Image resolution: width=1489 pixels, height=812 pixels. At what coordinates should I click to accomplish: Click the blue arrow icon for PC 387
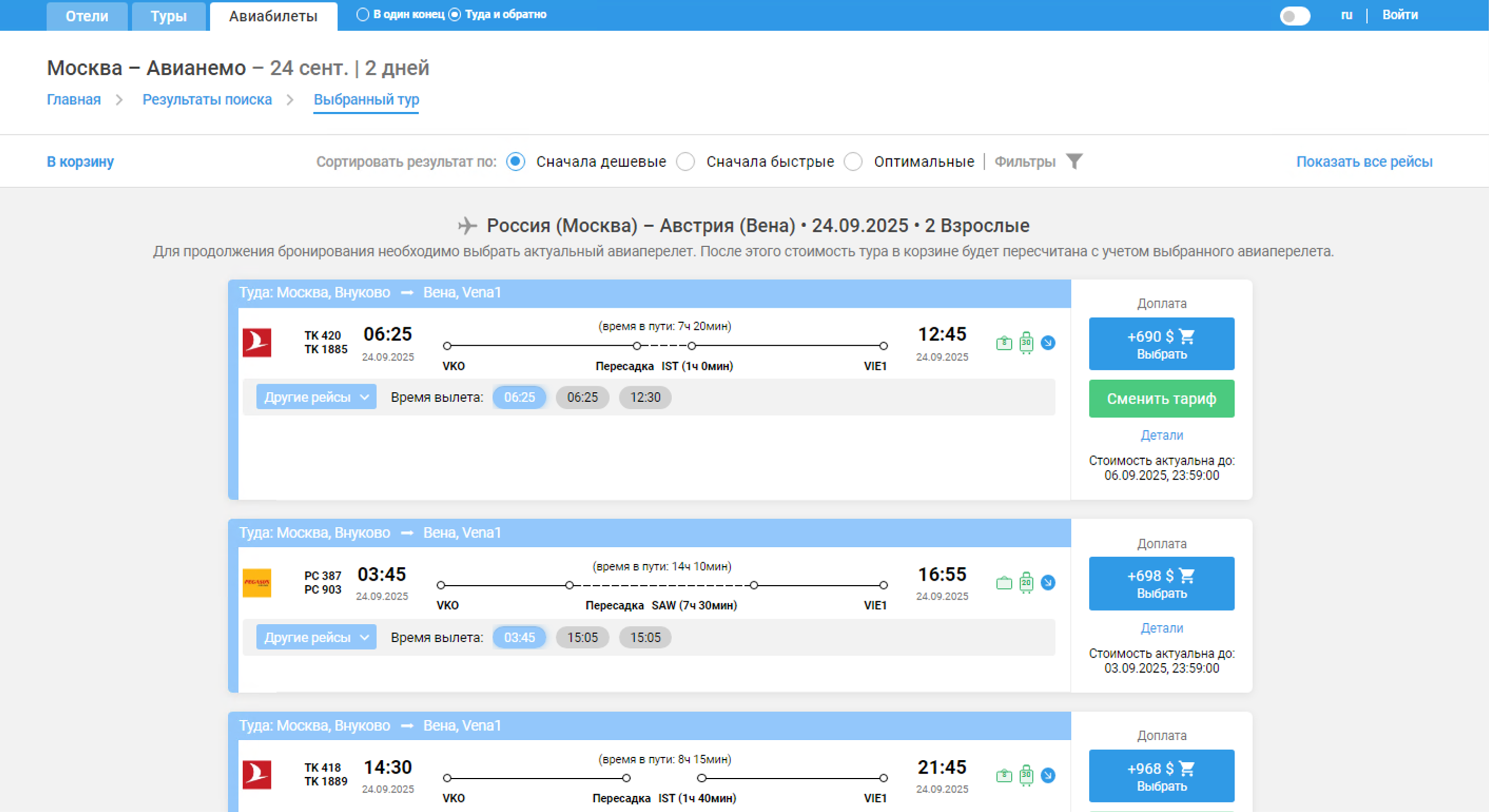click(1048, 583)
